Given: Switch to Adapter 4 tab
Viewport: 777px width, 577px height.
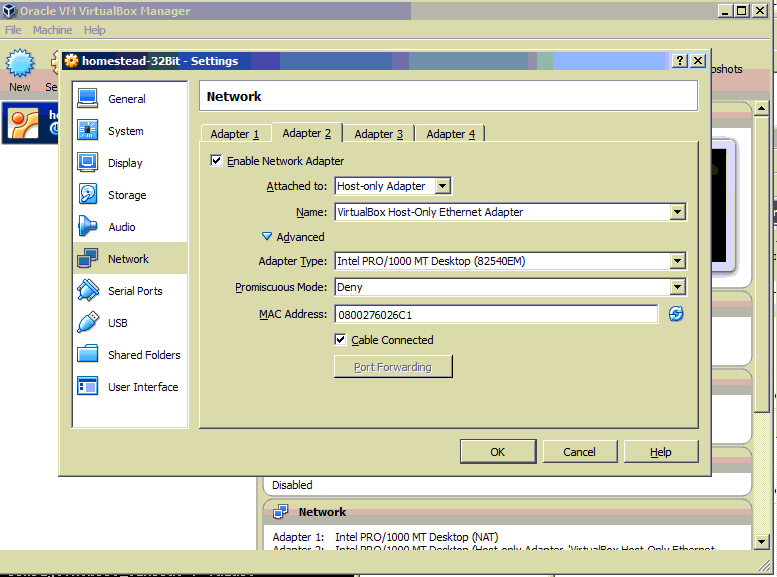Looking at the screenshot, I should [x=450, y=134].
